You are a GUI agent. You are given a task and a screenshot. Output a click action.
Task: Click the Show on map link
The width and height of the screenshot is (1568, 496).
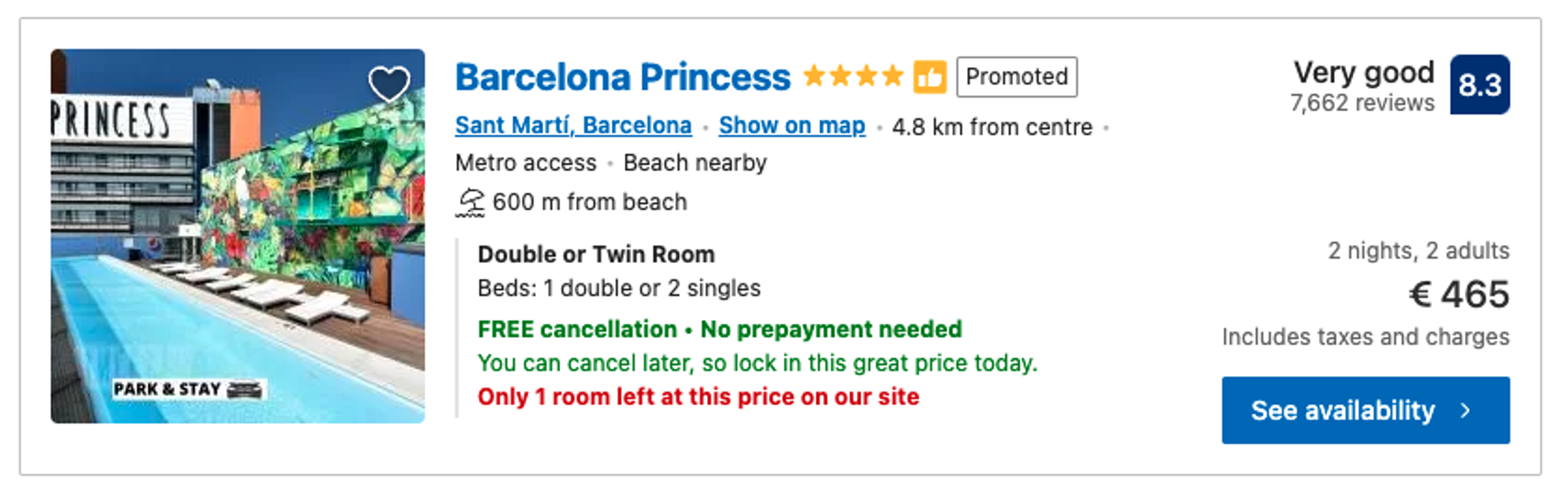pyautogui.click(x=791, y=126)
